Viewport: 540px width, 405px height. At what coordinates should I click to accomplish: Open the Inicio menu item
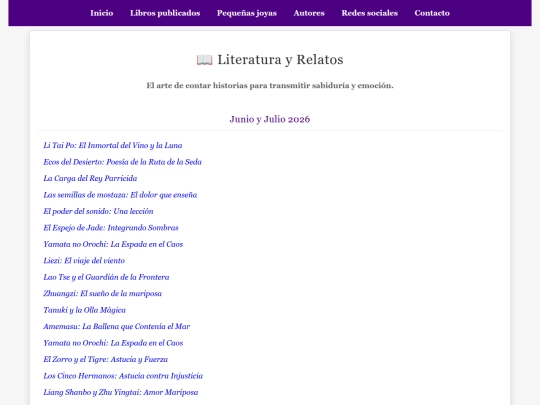coord(102,13)
